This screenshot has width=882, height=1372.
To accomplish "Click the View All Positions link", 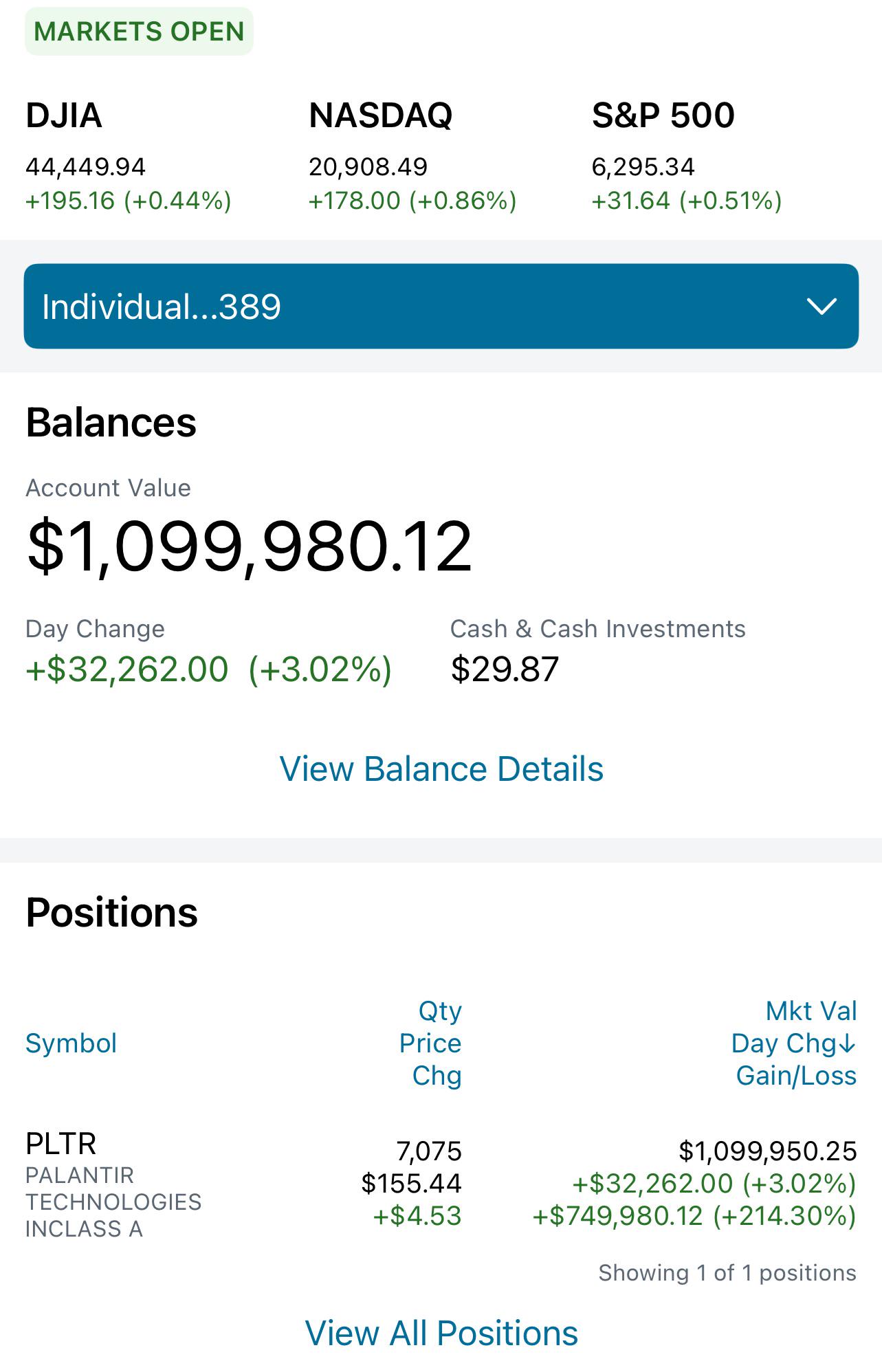I will coord(441,1334).
